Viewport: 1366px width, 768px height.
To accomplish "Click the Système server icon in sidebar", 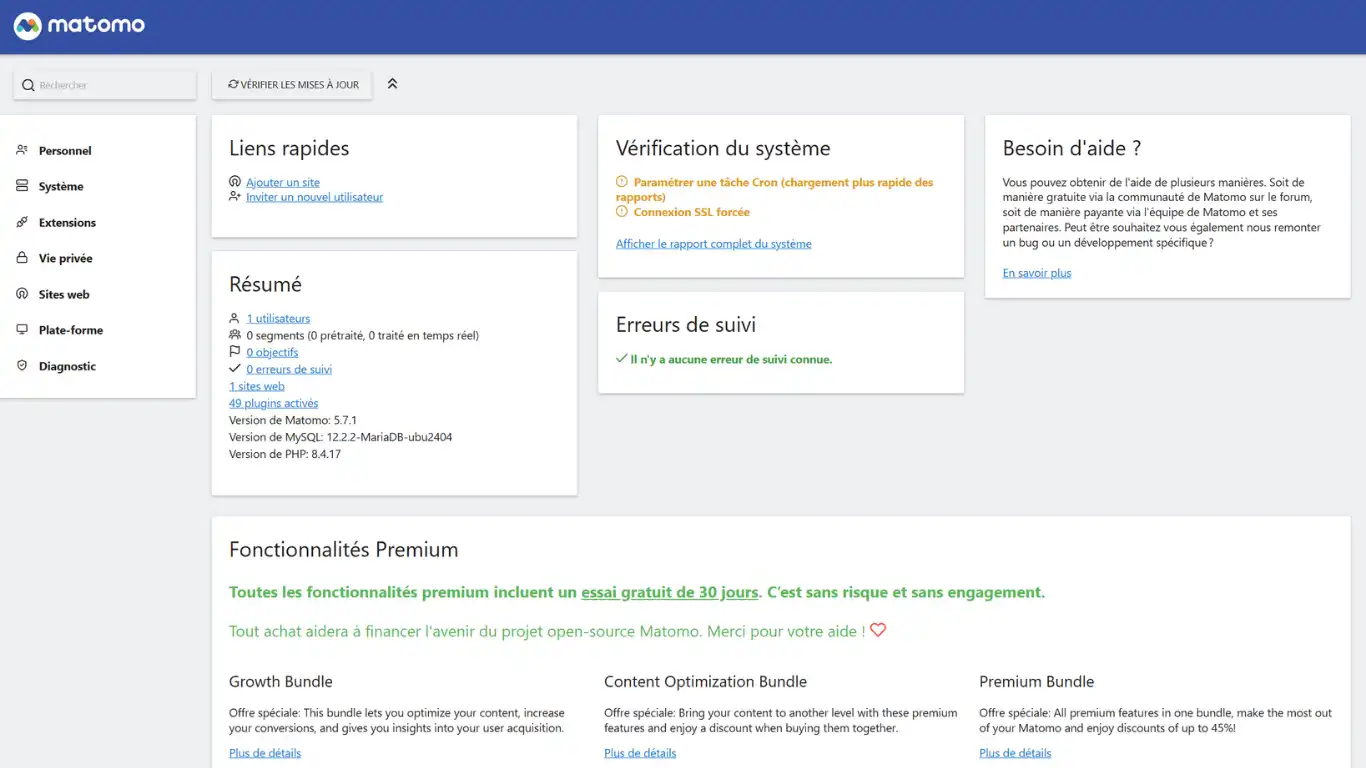I will coord(22,186).
